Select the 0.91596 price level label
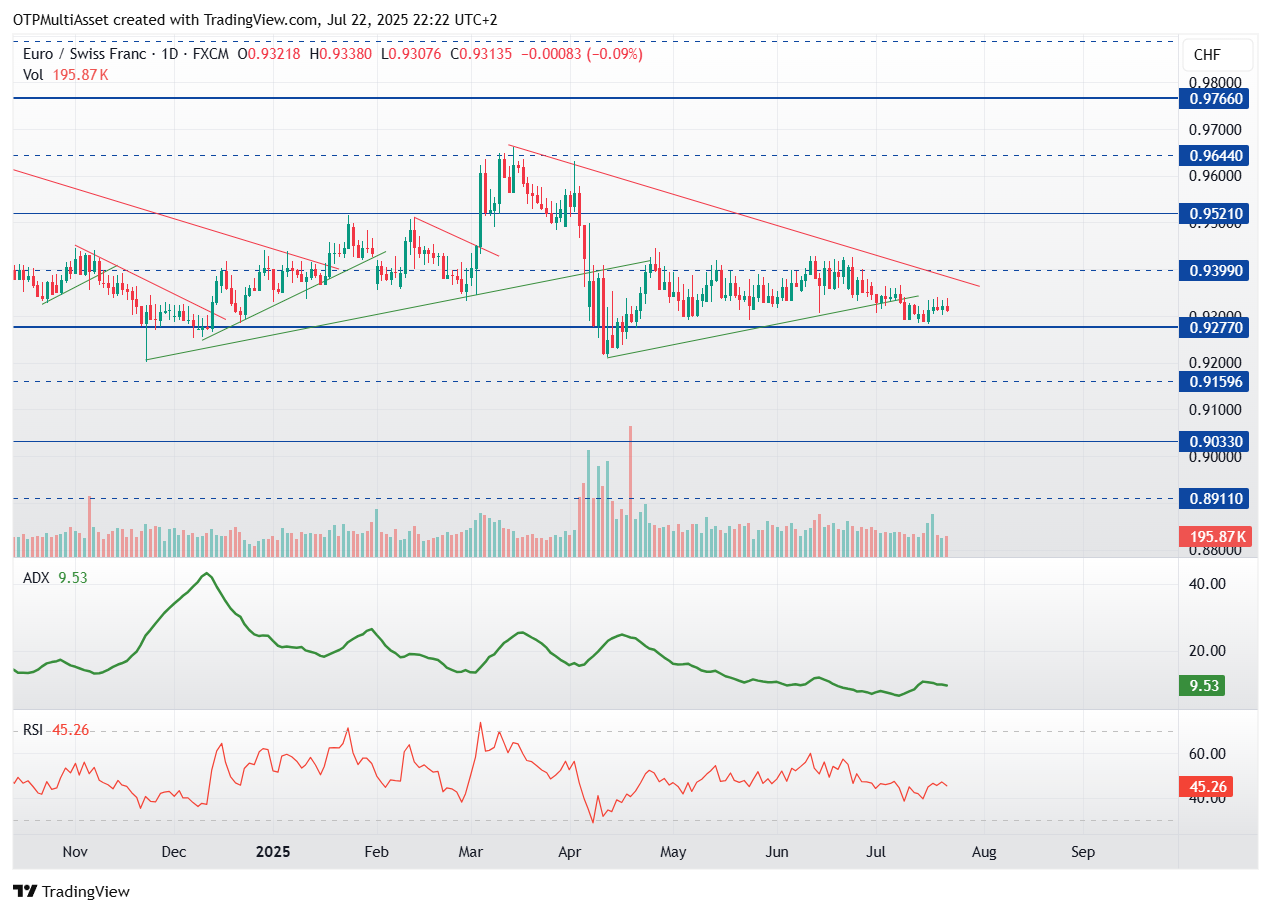This screenshot has height=913, width=1271. (x=1215, y=381)
